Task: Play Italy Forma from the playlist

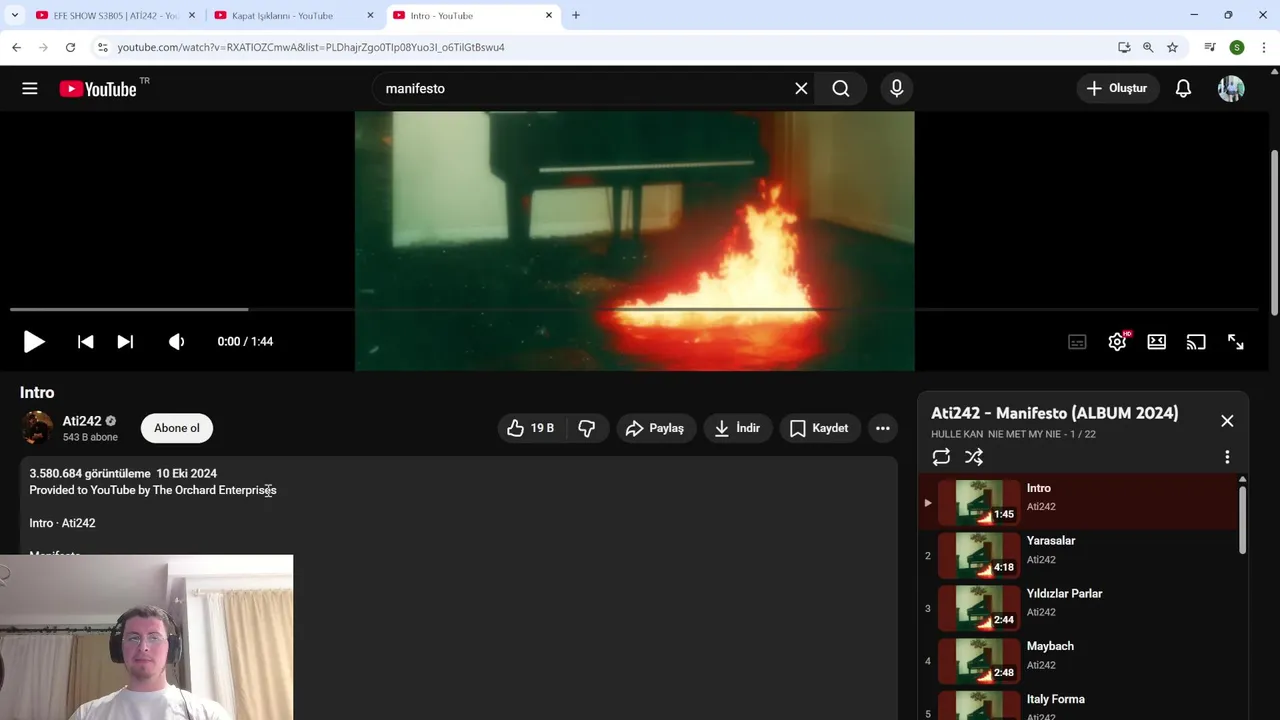Action: click(1078, 705)
